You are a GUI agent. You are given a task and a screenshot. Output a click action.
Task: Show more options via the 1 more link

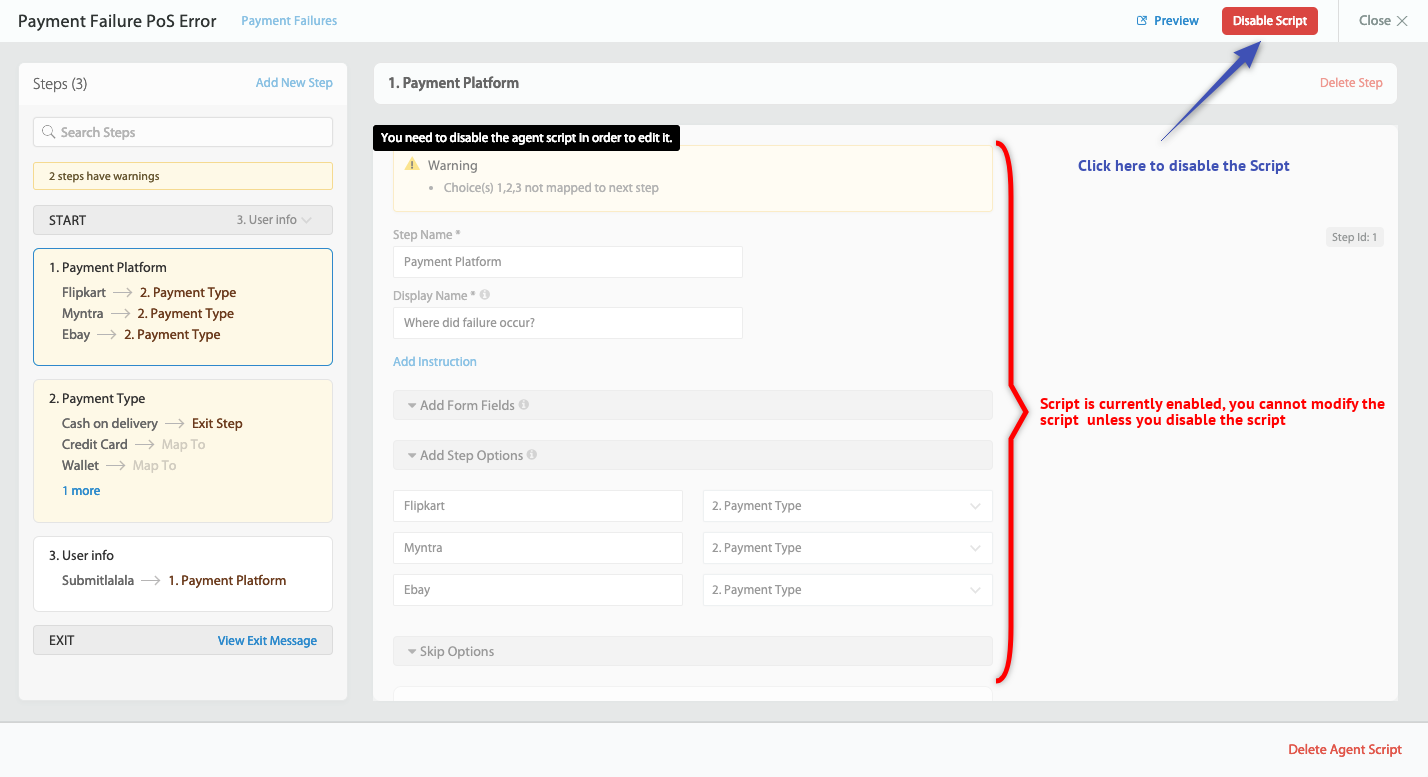(x=81, y=490)
